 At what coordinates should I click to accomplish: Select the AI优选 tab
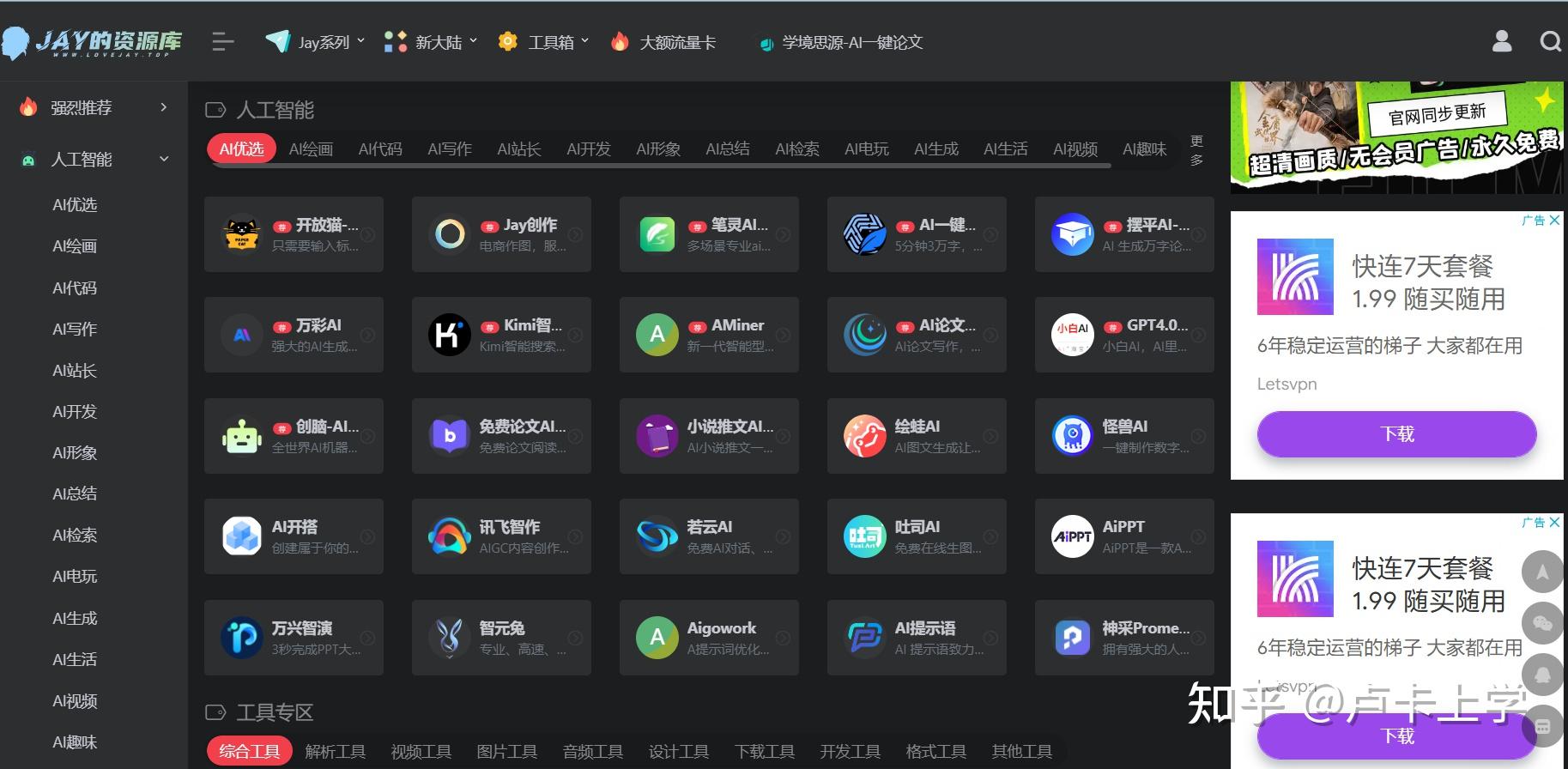241,148
